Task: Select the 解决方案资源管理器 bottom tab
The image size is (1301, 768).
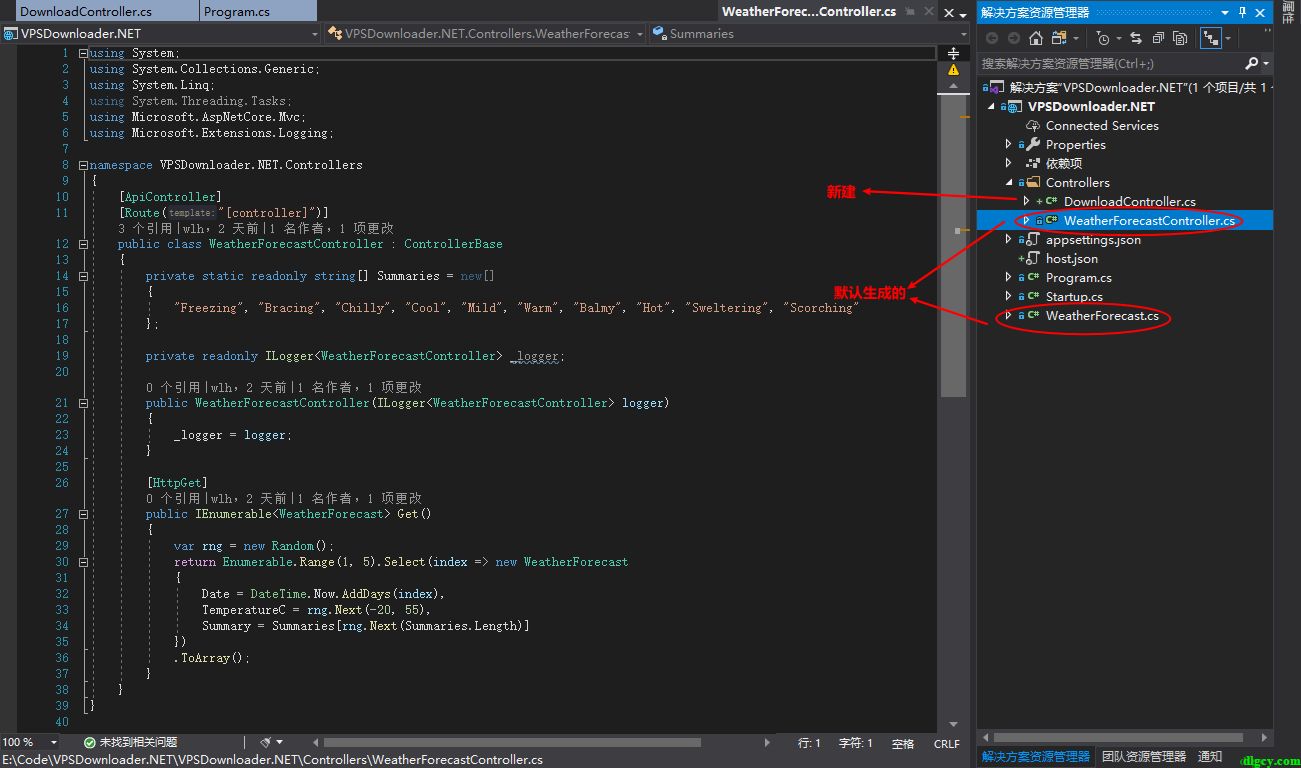Action: pos(1035,757)
